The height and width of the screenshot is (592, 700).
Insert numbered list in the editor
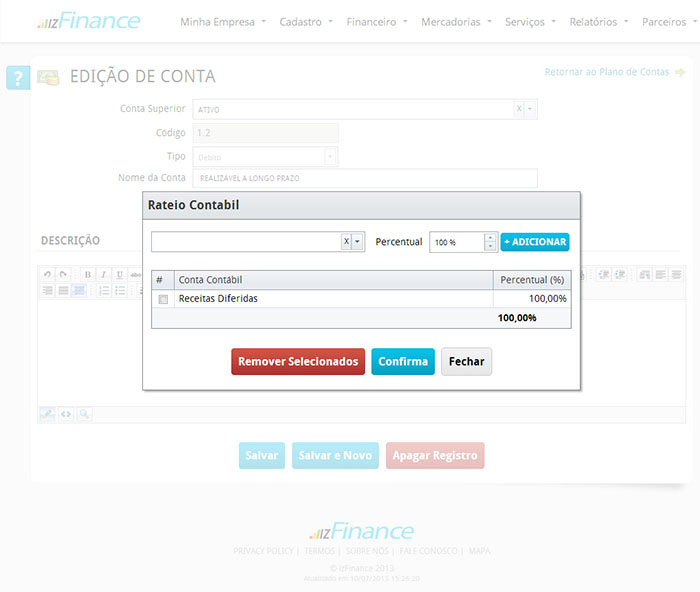104,291
